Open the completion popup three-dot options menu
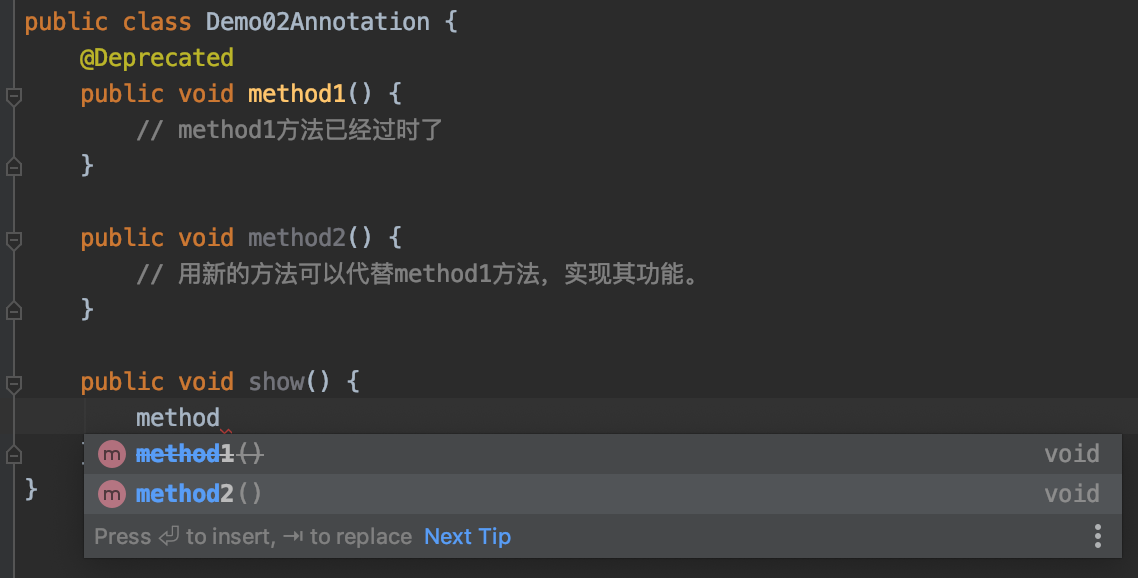 (x=1097, y=537)
